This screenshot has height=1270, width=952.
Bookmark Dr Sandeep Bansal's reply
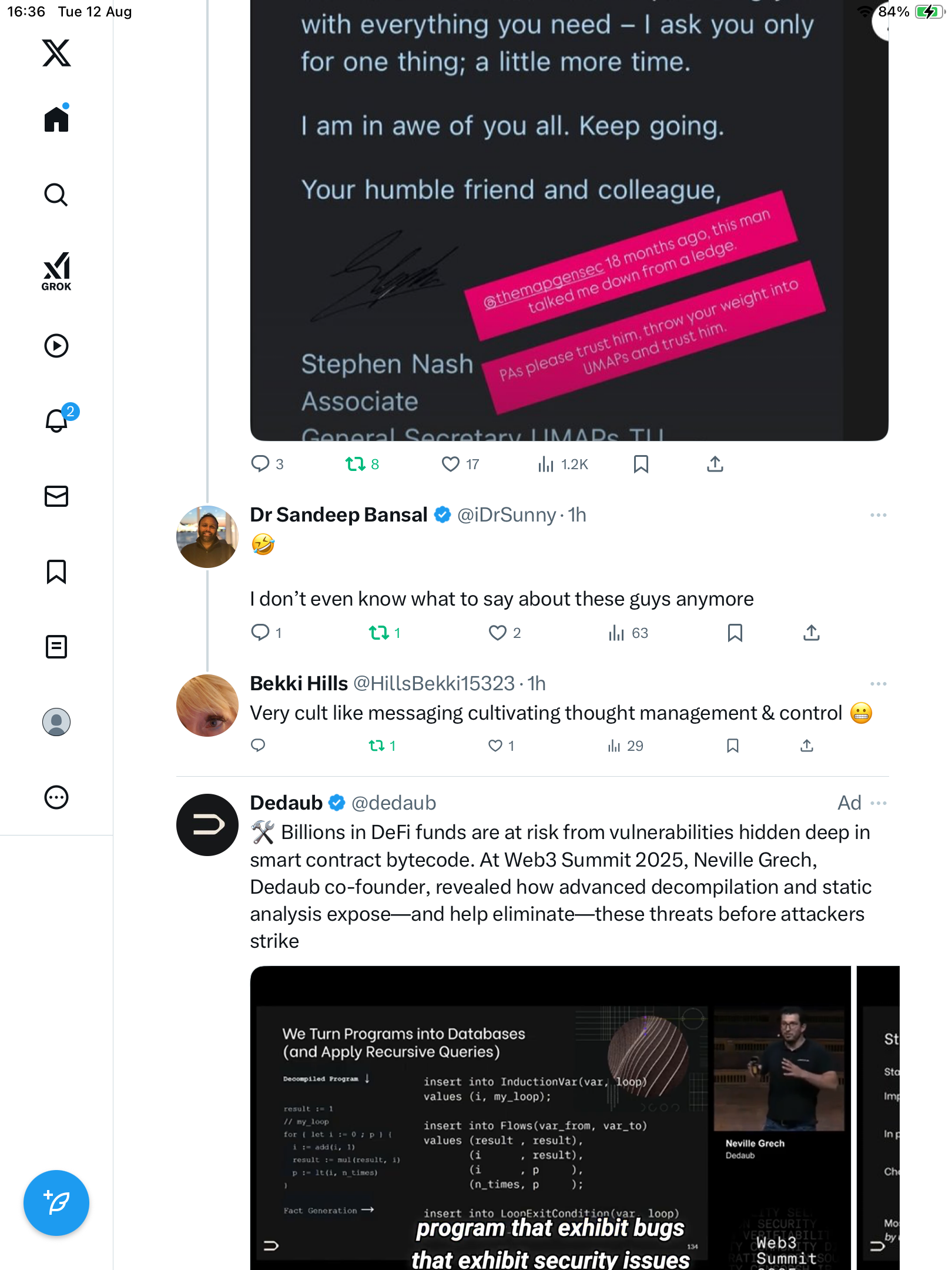[x=735, y=633]
